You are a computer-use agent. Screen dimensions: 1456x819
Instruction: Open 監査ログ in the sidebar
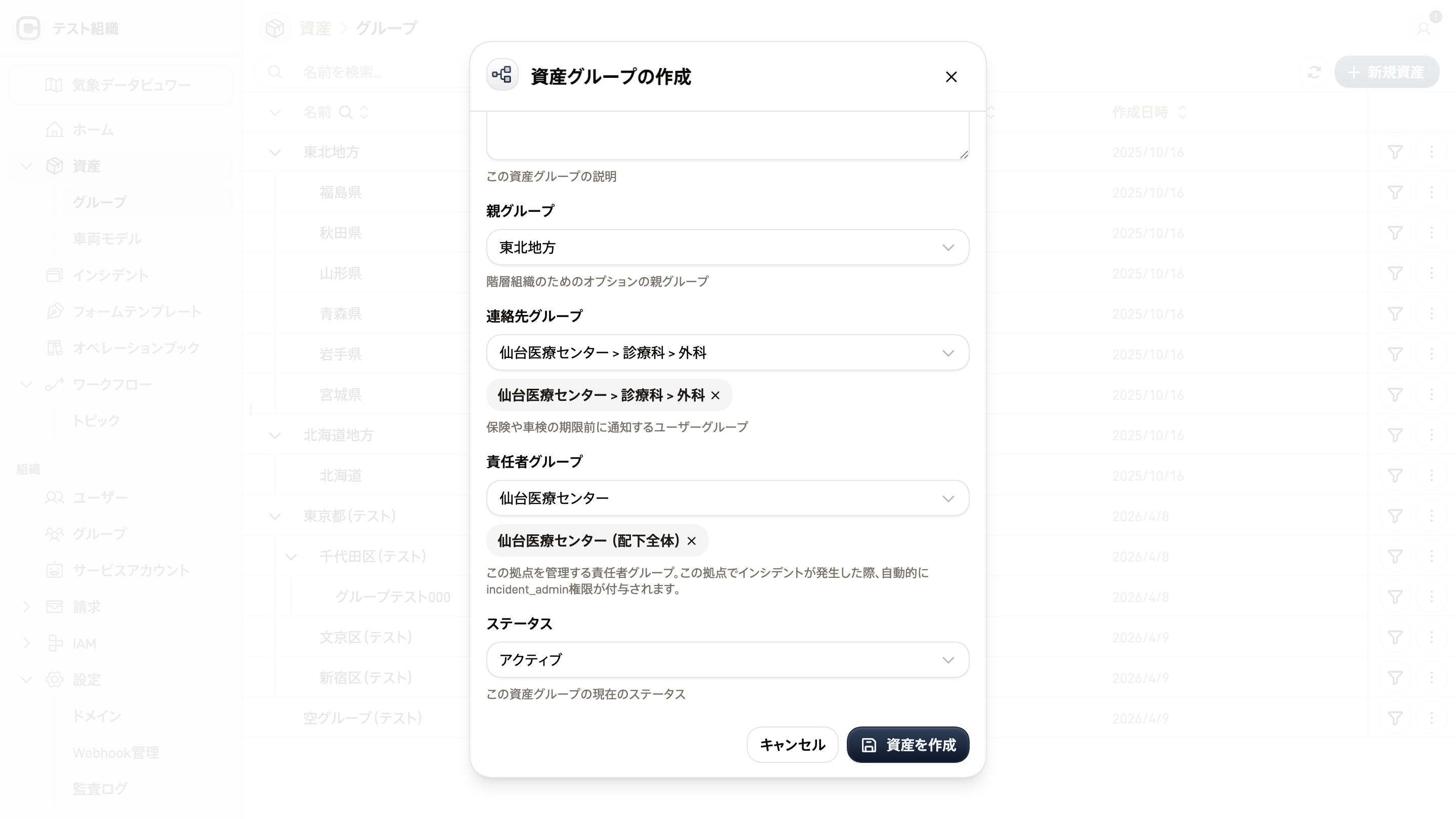coord(100,789)
